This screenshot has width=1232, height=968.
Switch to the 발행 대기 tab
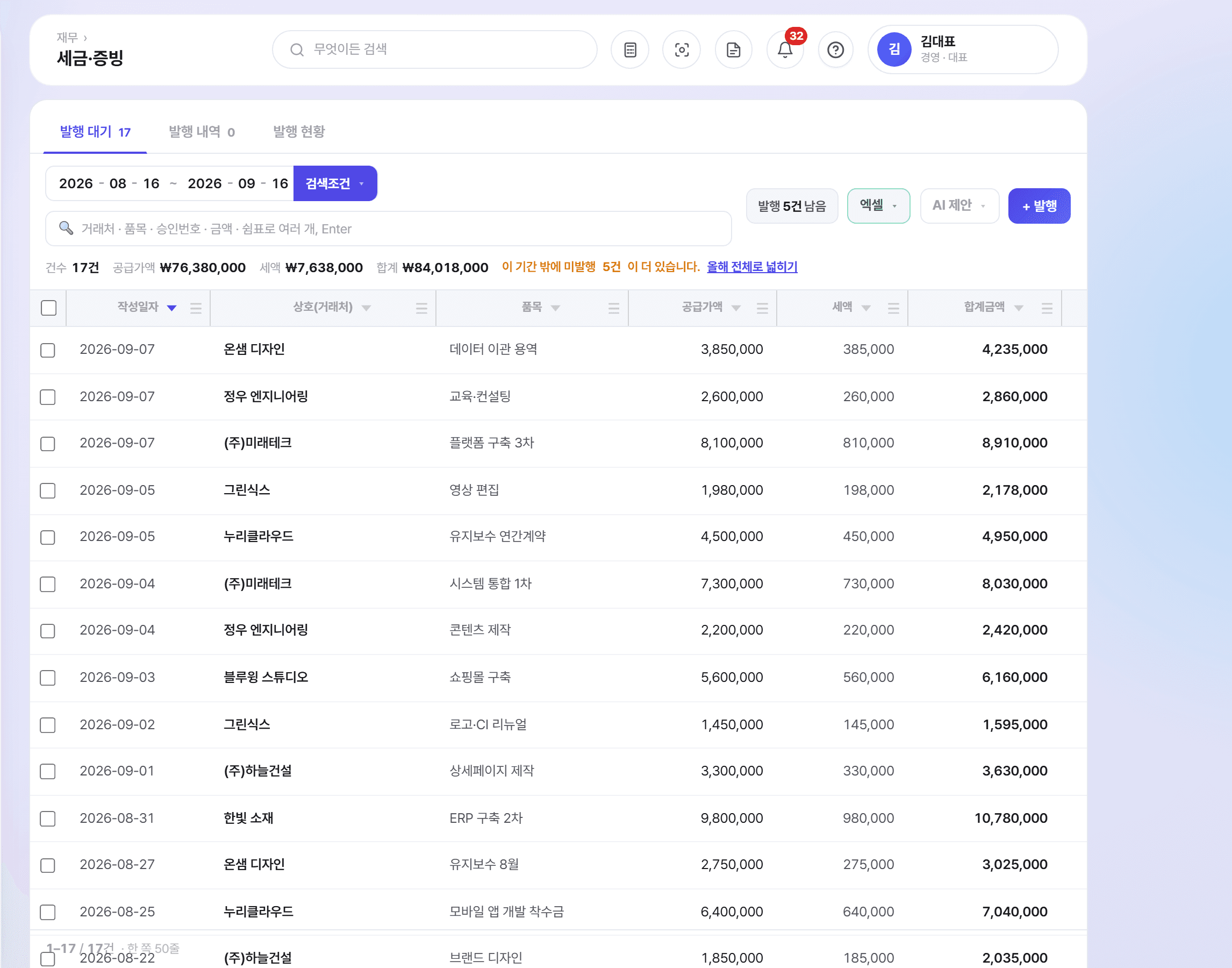(x=95, y=131)
